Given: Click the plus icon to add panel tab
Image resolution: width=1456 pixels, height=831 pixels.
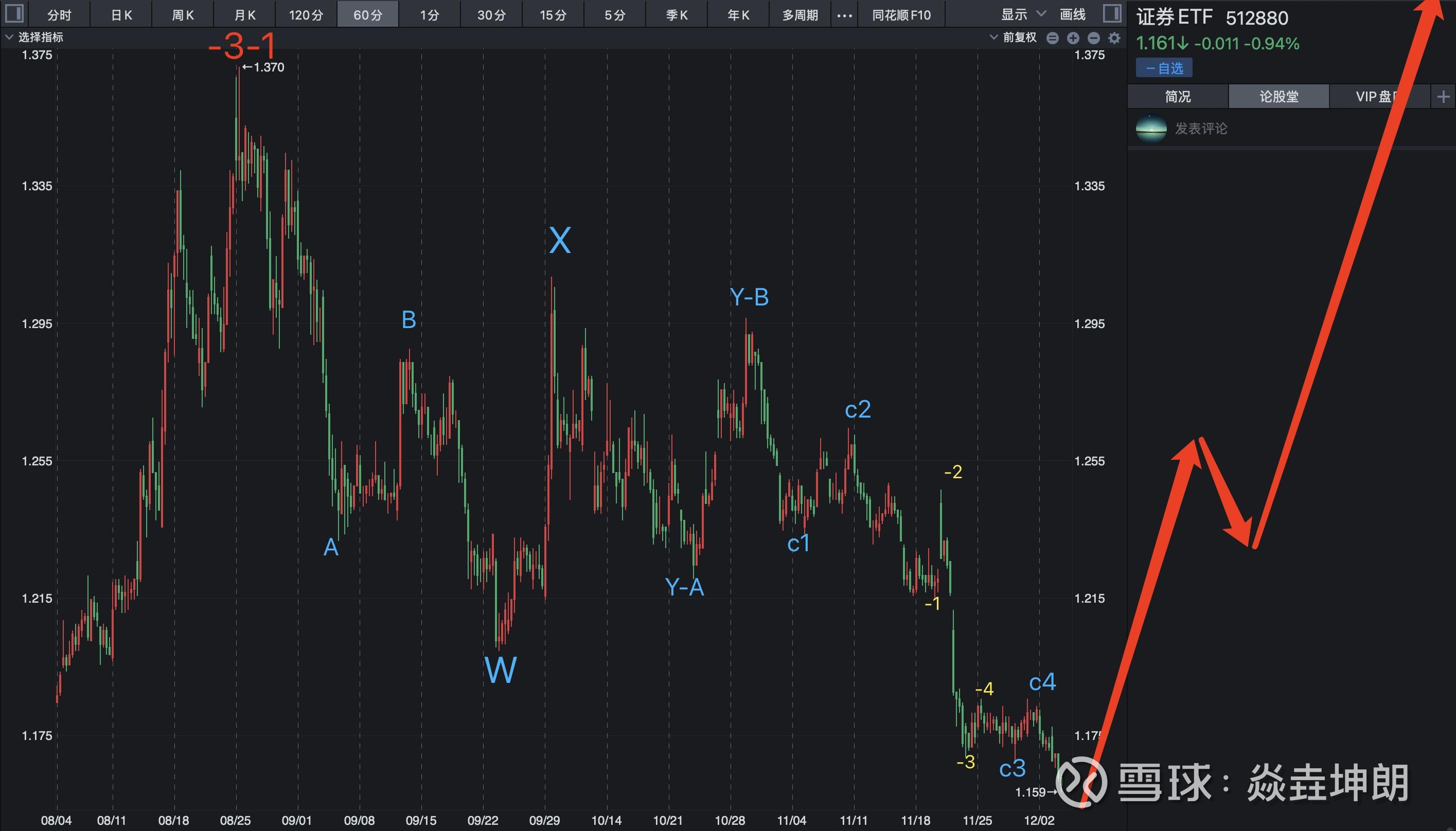Looking at the screenshot, I should 1443,97.
